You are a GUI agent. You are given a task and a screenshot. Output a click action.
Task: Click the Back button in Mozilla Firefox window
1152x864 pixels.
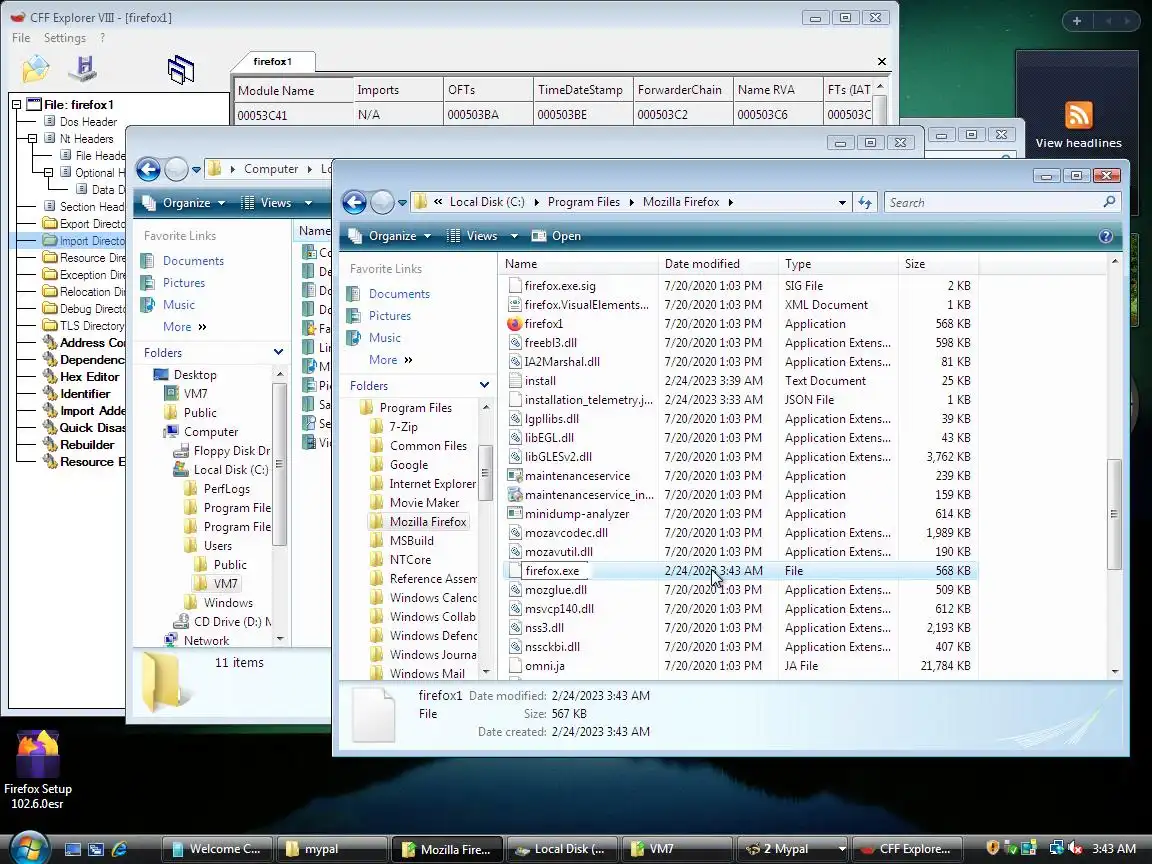pos(354,202)
